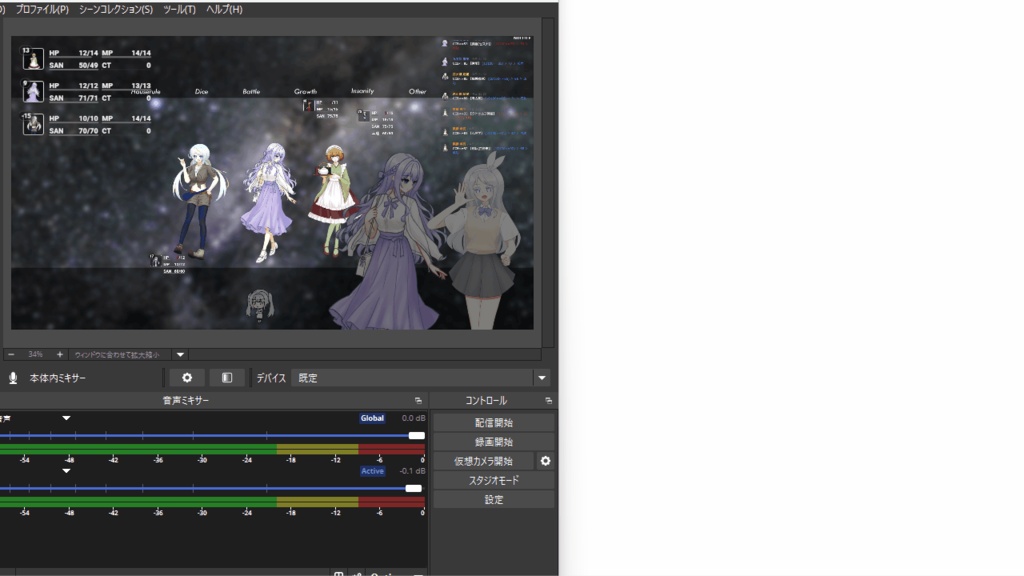Open source filters icon beside gear
This screenshot has width=1024, height=576.
227,377
